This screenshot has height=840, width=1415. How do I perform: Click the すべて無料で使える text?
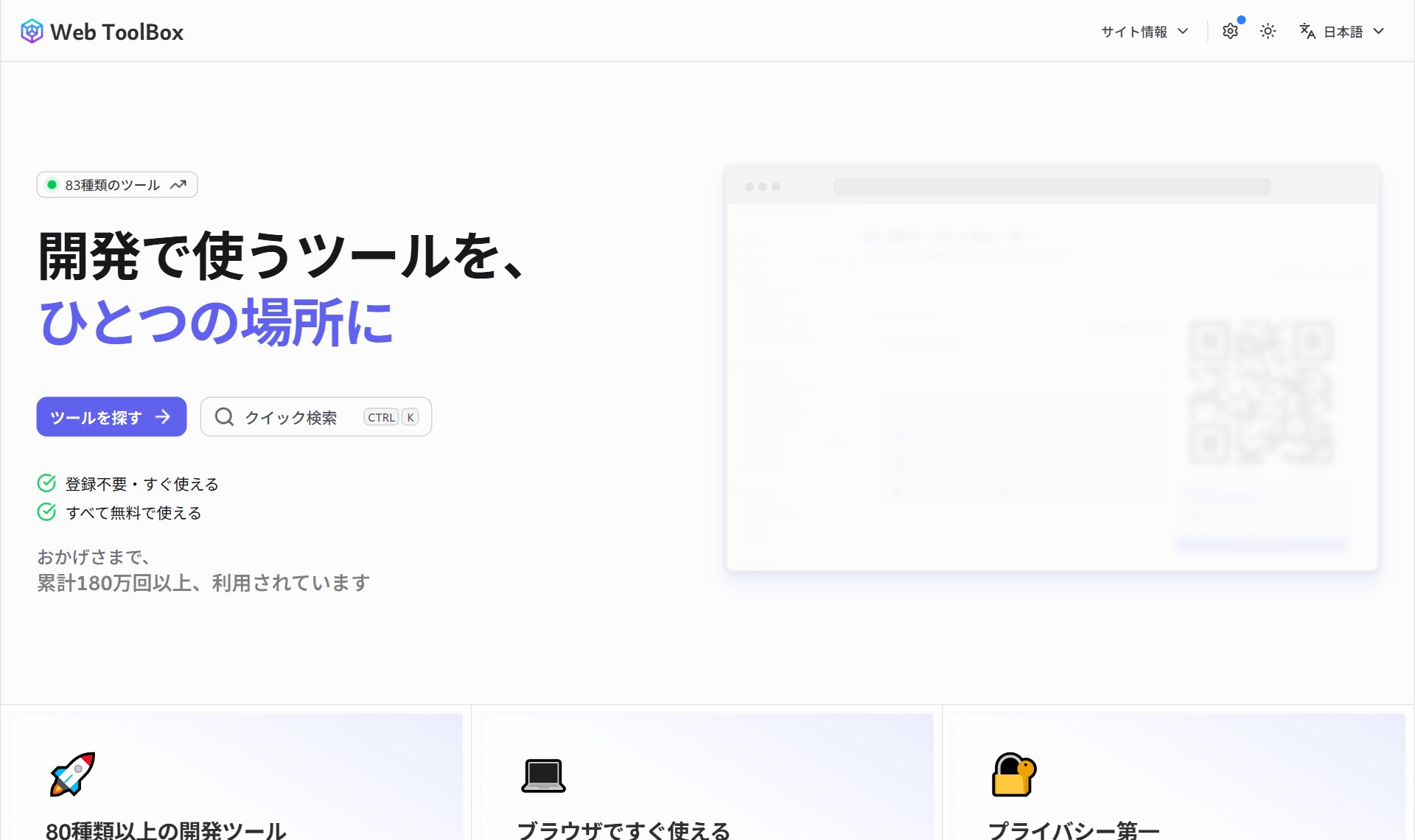[133, 513]
